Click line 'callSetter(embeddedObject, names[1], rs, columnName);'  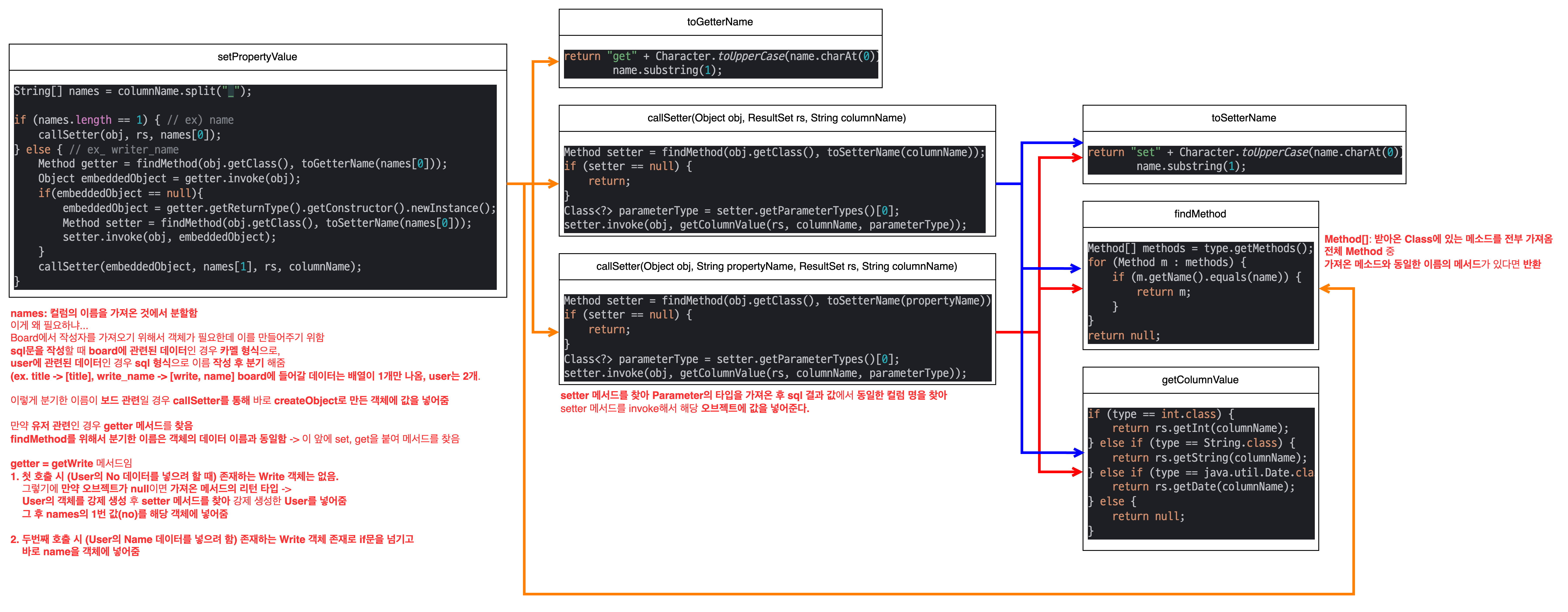[x=200, y=267]
